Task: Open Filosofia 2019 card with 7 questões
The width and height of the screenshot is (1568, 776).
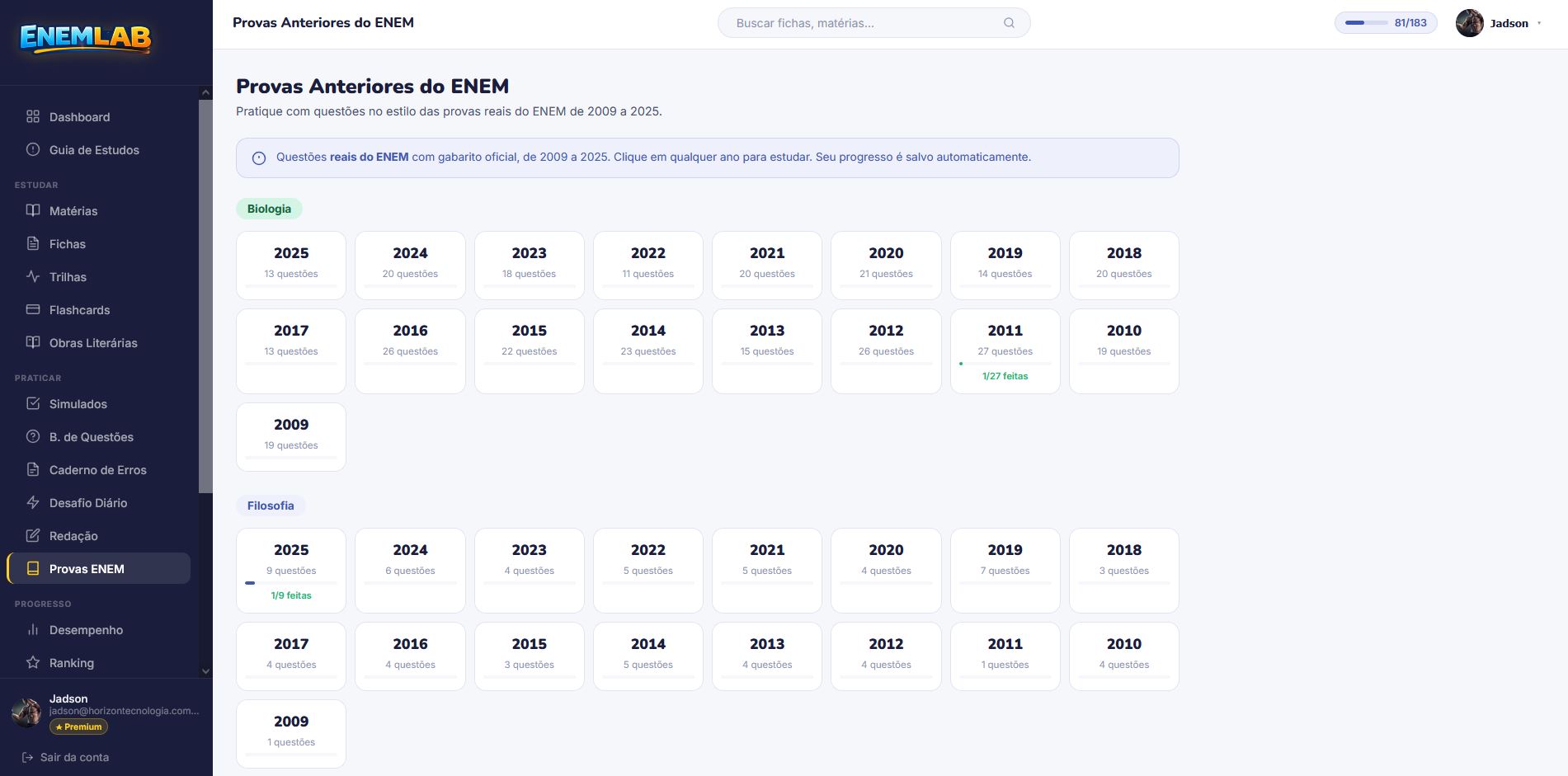Action: pyautogui.click(x=1005, y=571)
